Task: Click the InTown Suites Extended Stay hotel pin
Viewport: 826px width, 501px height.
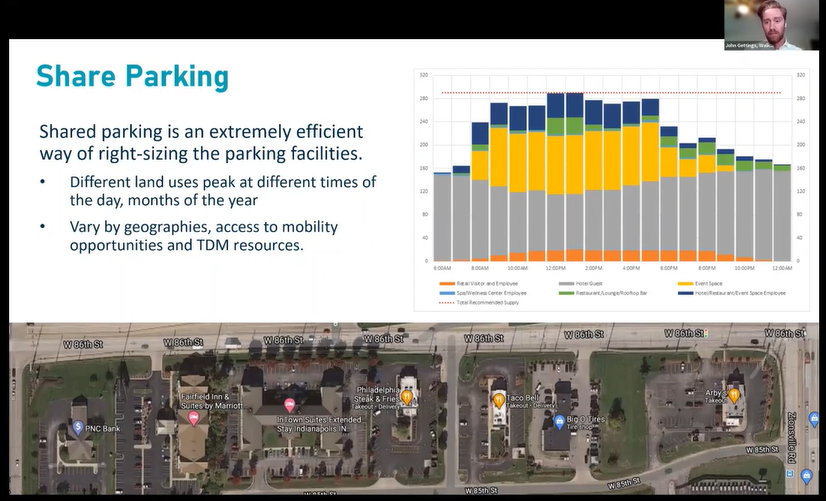Action: (289, 405)
